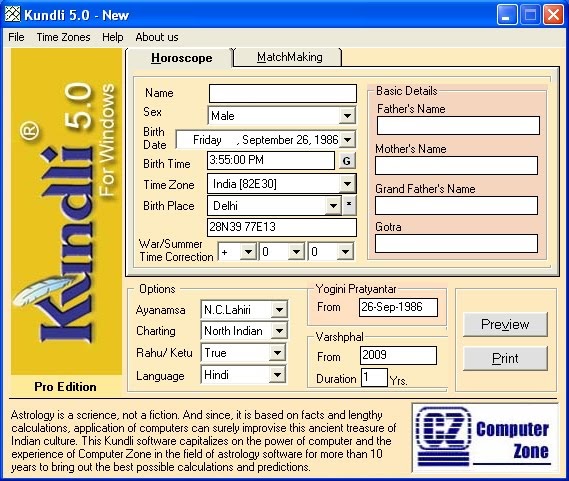Switch to the MatchMaking tab
Screen dimensions: 569x481
(289, 57)
